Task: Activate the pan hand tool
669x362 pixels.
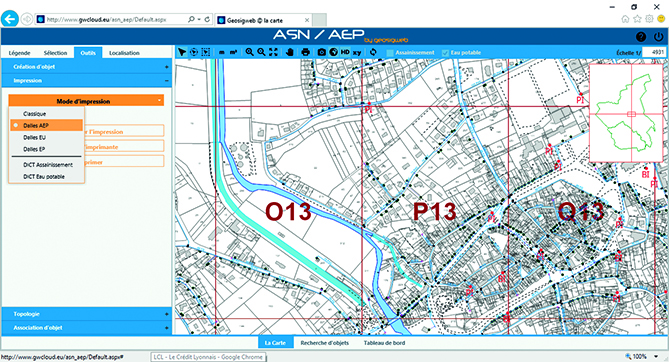Action: (x=290, y=52)
